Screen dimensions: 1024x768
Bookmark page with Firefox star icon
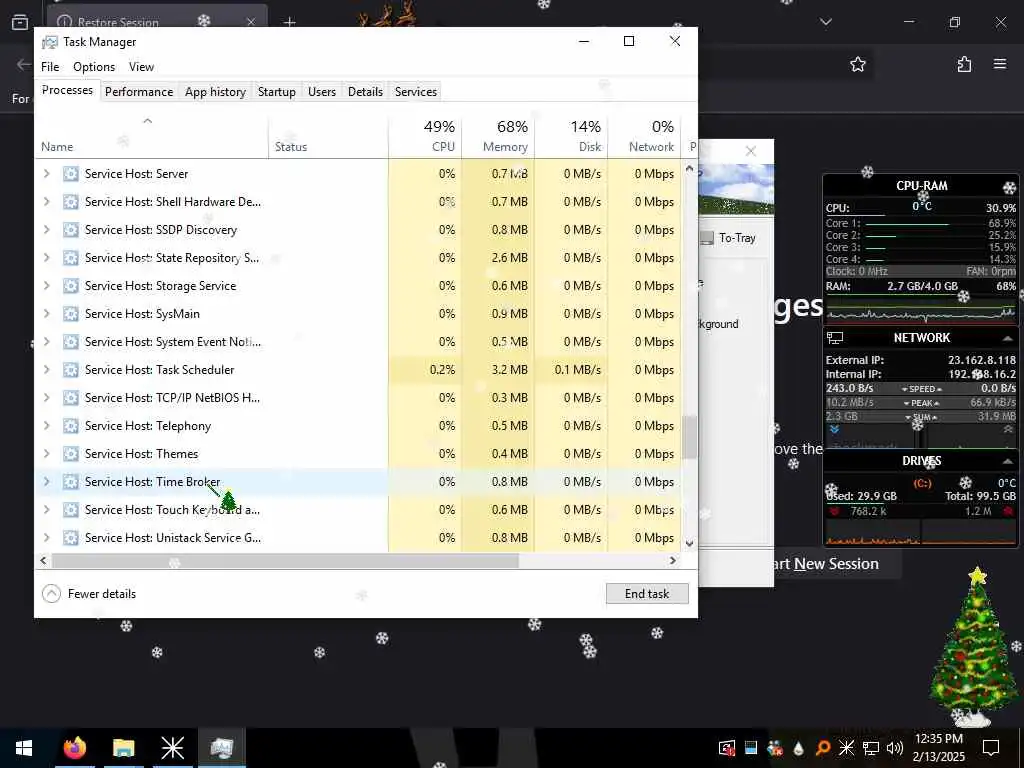tap(857, 64)
